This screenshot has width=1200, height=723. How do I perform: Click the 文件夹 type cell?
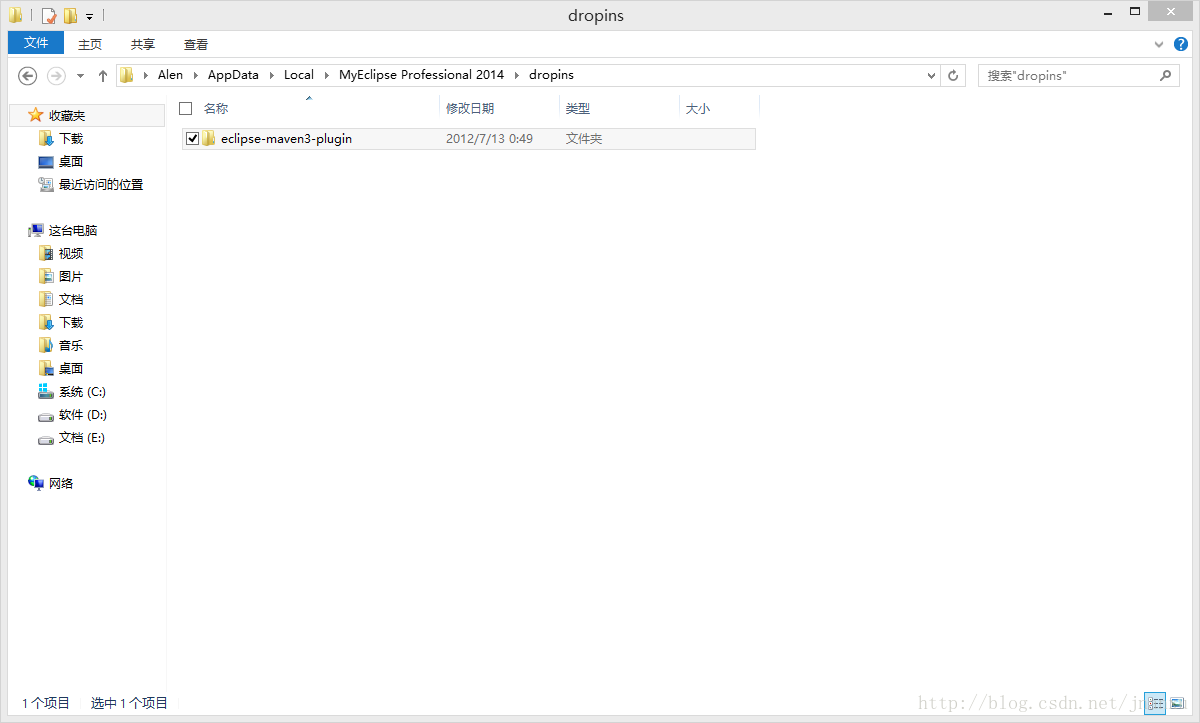(584, 139)
